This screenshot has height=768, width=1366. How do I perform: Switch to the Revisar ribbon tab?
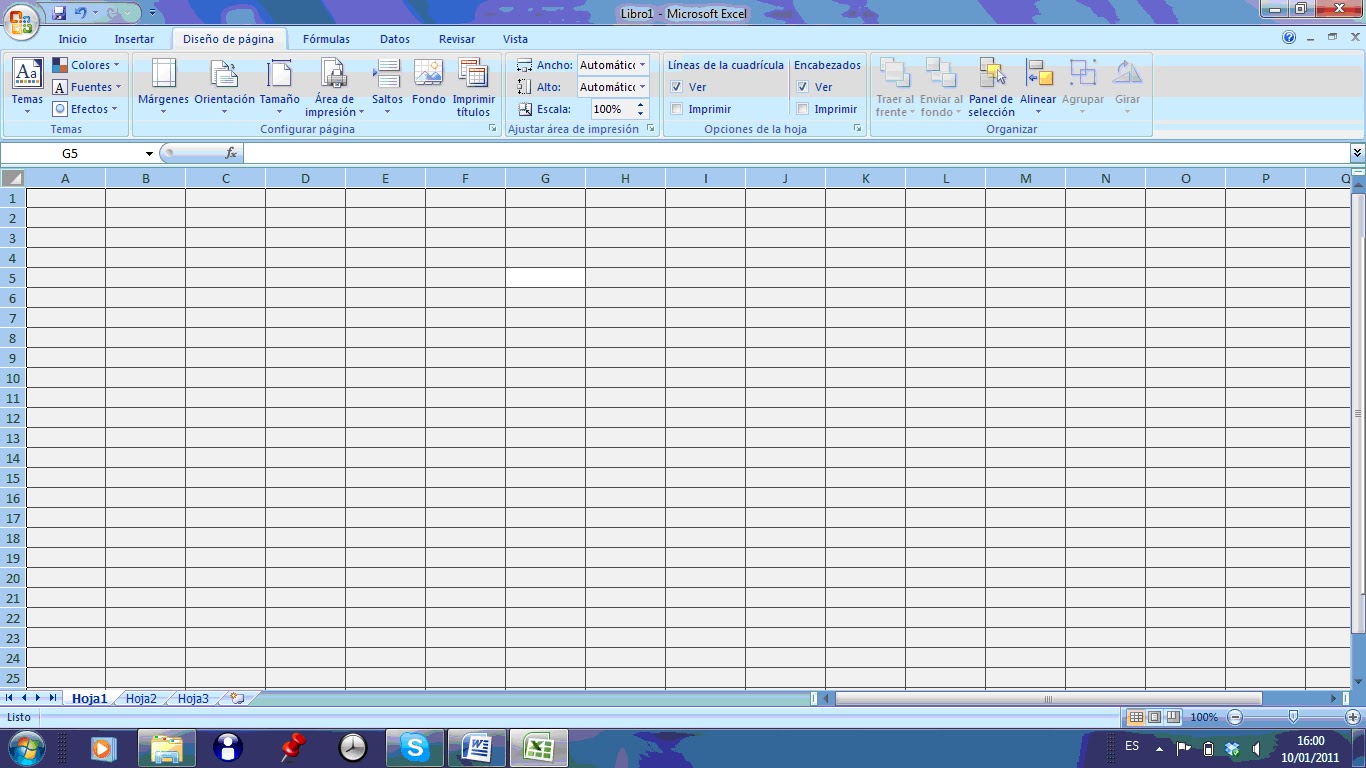click(x=457, y=39)
